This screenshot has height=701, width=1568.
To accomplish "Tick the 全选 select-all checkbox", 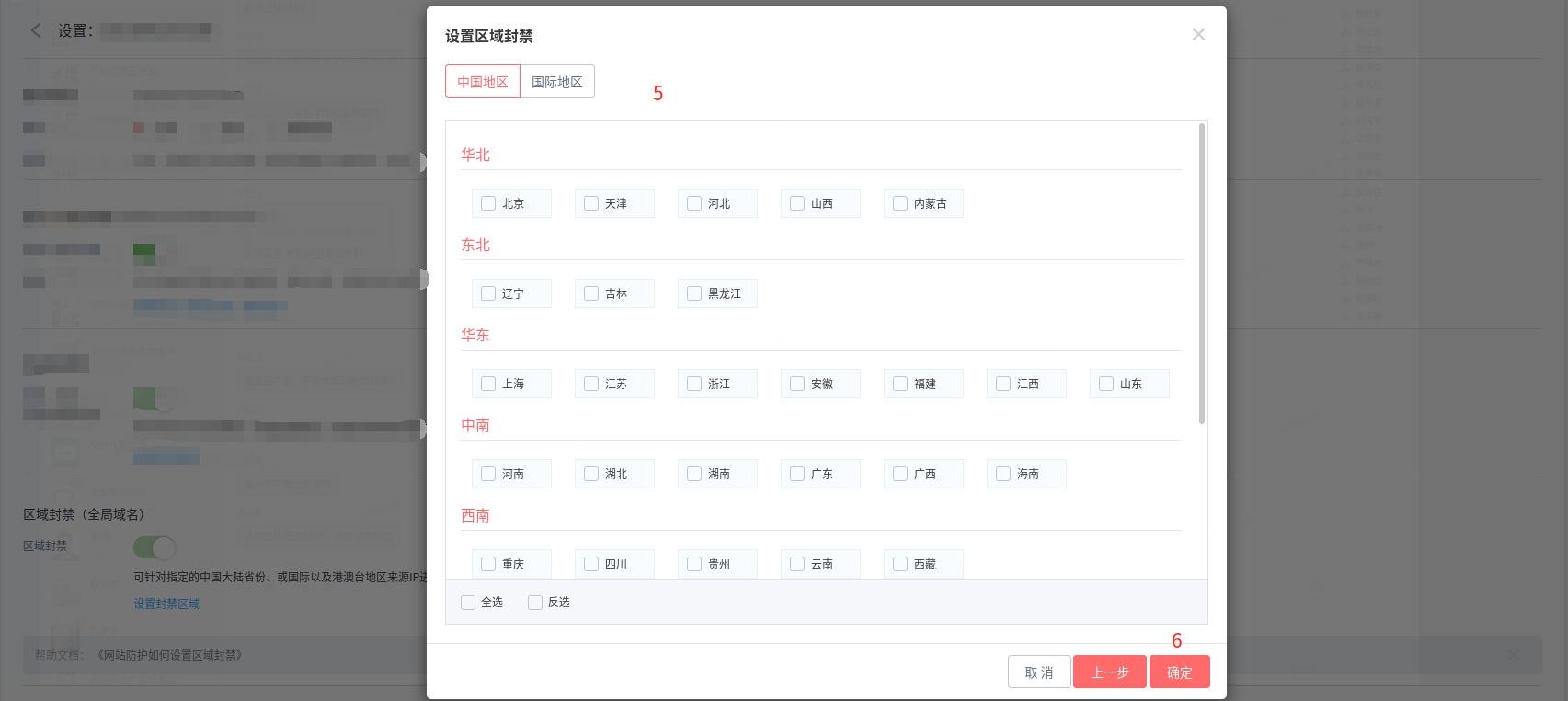I will pos(468,603).
